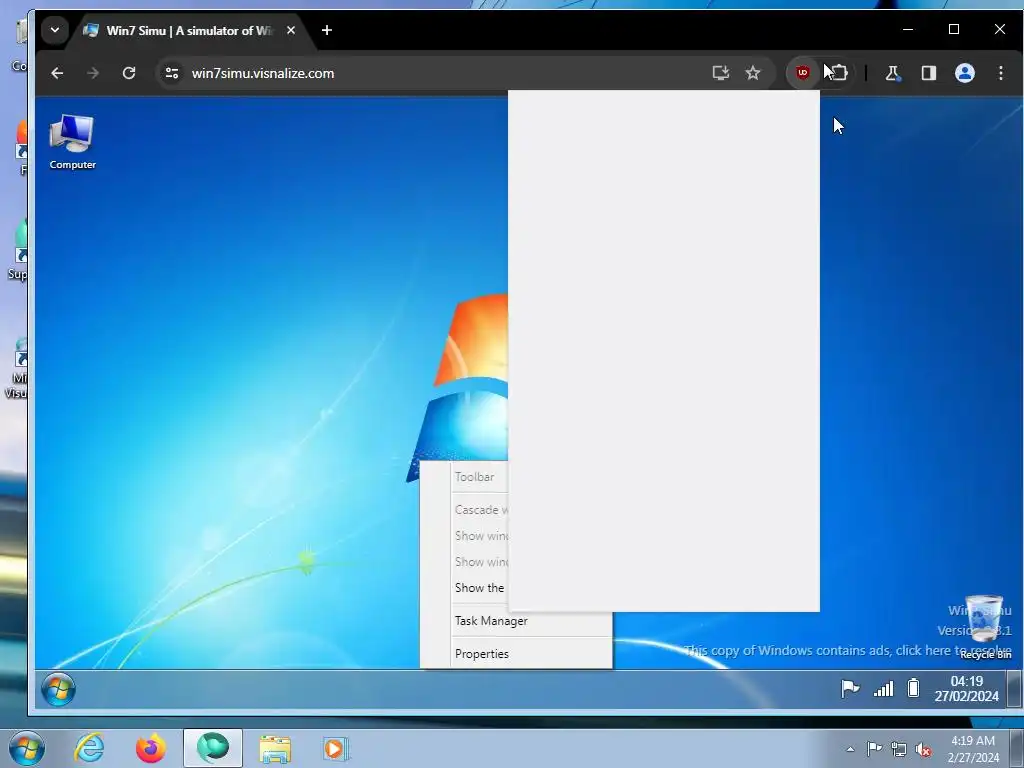1024x768 pixels.
Task: Click the host tray Action Center flag
Action: [874, 749]
